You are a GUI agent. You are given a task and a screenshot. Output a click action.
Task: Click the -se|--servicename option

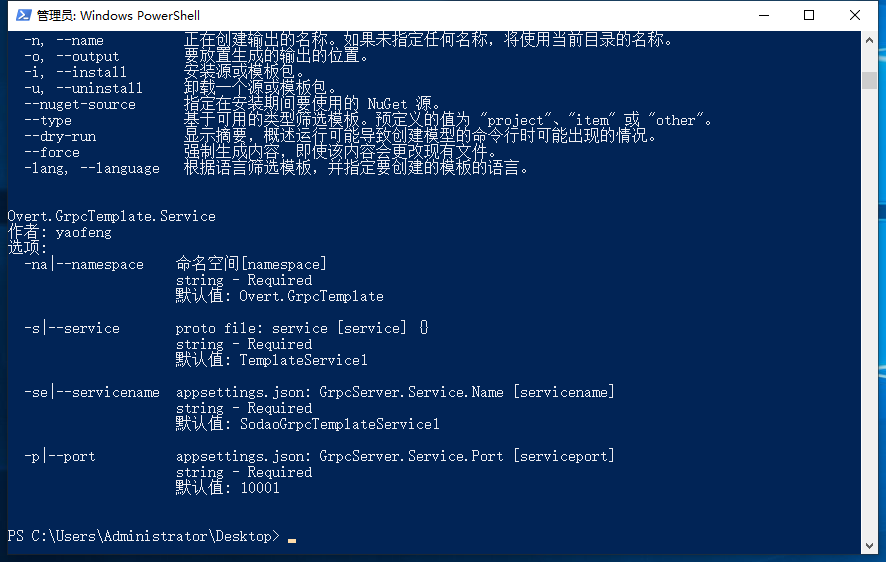pos(92,392)
